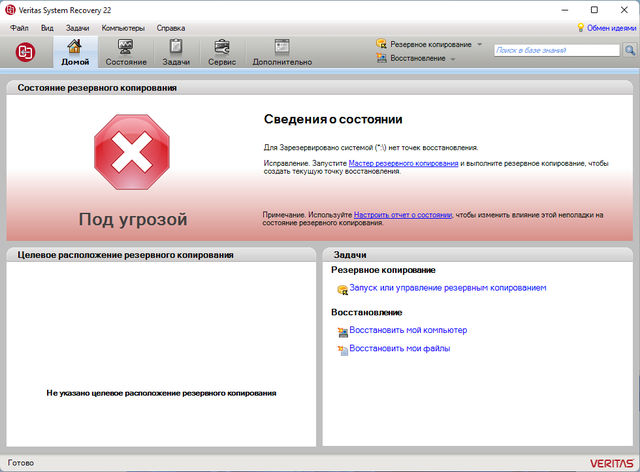Open the Задачи tasks view

pyautogui.click(x=176, y=52)
